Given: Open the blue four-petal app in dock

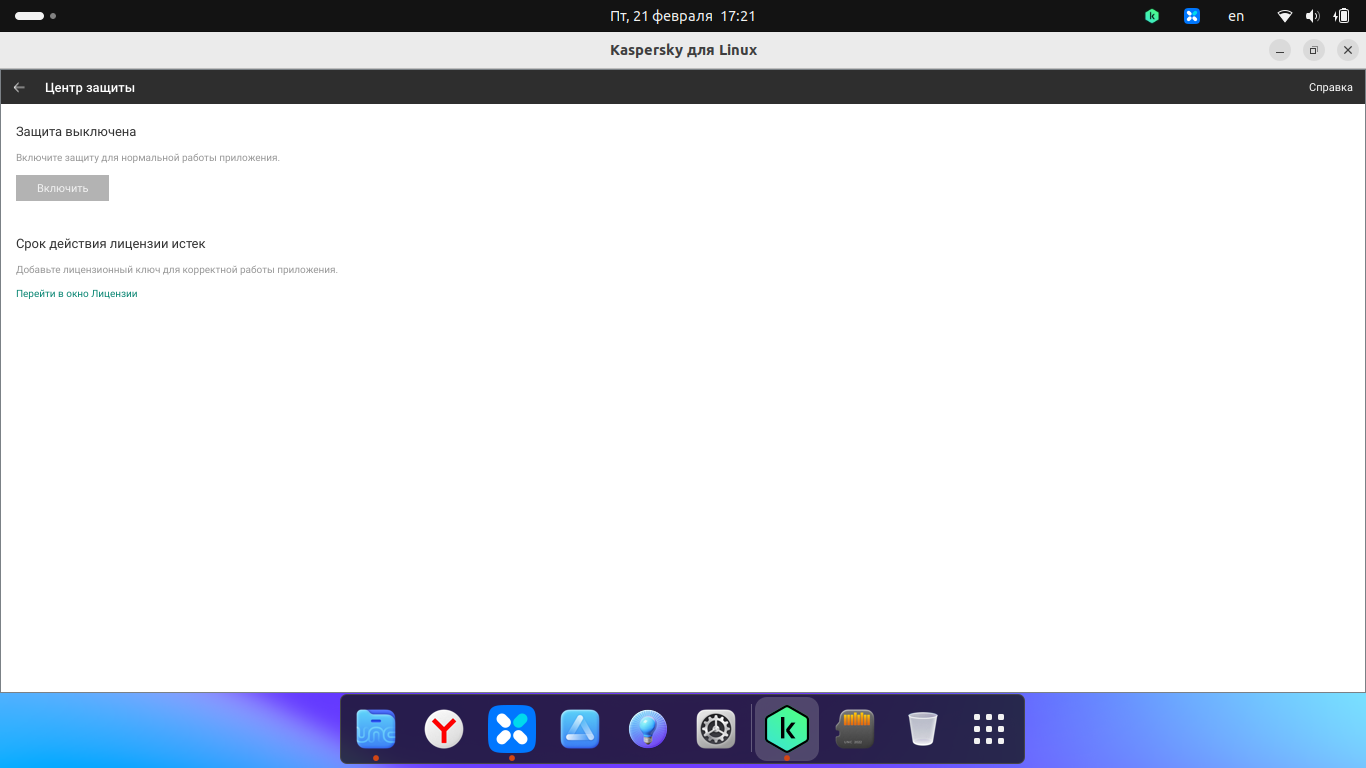Looking at the screenshot, I should pos(512,729).
